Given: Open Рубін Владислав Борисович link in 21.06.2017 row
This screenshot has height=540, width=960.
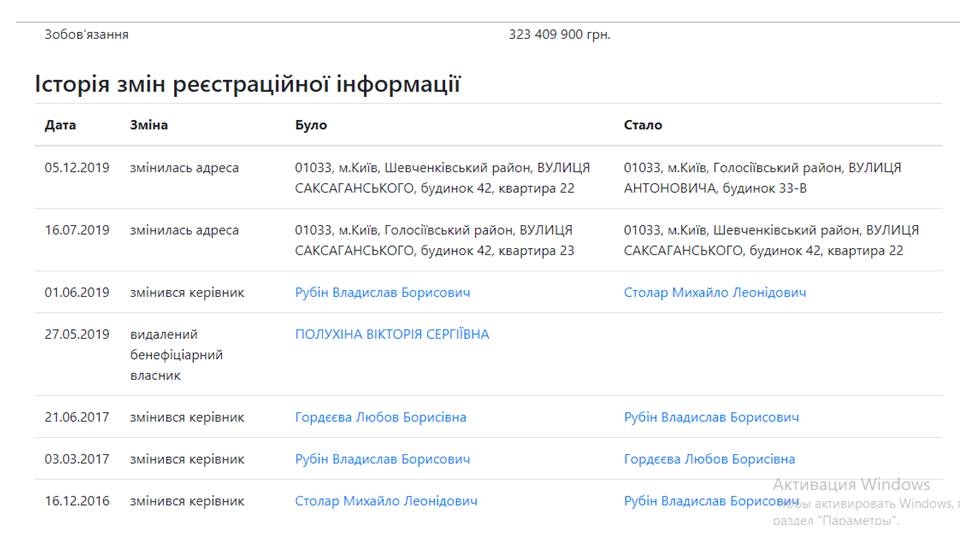Looking at the screenshot, I should (711, 418).
